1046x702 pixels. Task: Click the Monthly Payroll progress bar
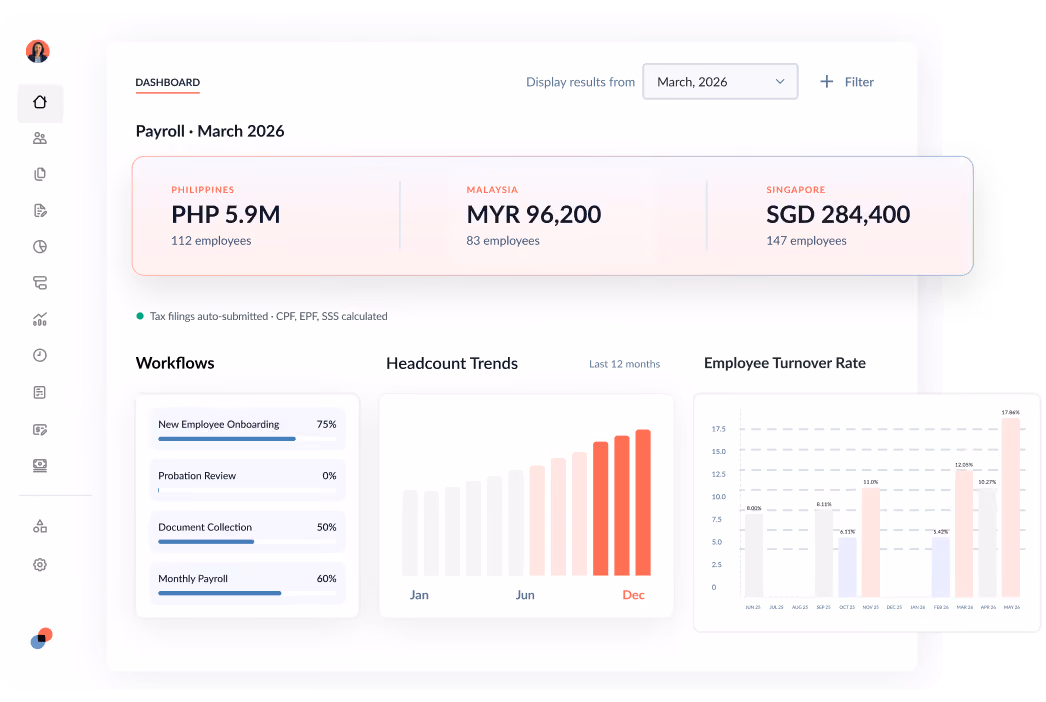coord(247,593)
